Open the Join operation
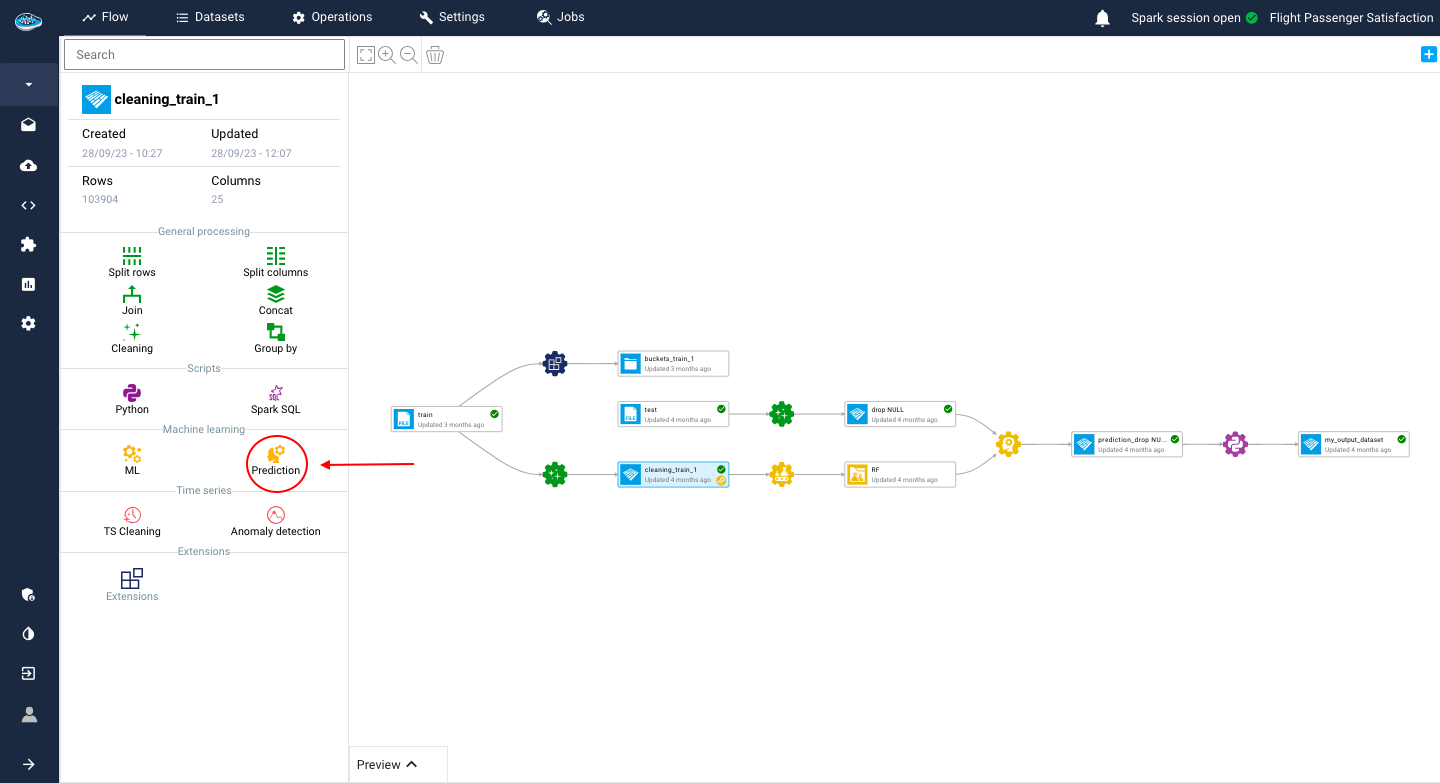Screen dimensions: 1440x783 [x=132, y=296]
